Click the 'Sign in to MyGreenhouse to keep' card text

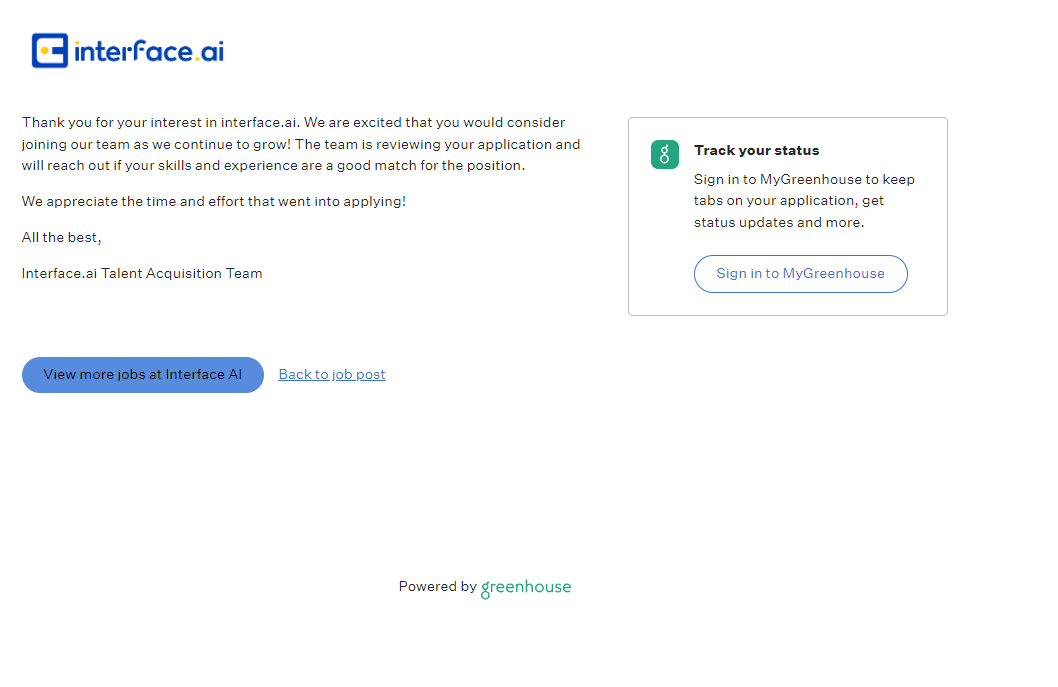804,180
